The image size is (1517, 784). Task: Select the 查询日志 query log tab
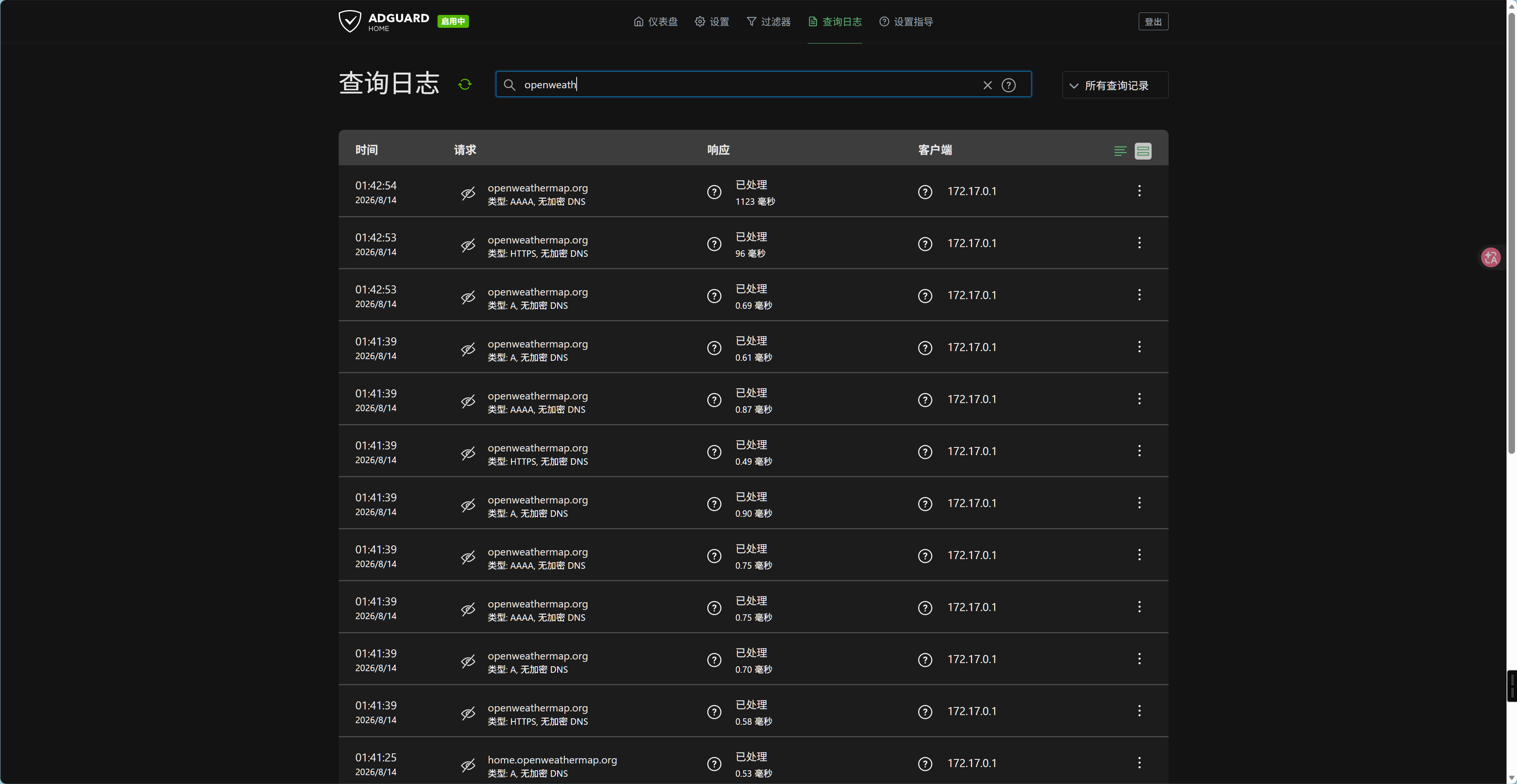tap(834, 22)
